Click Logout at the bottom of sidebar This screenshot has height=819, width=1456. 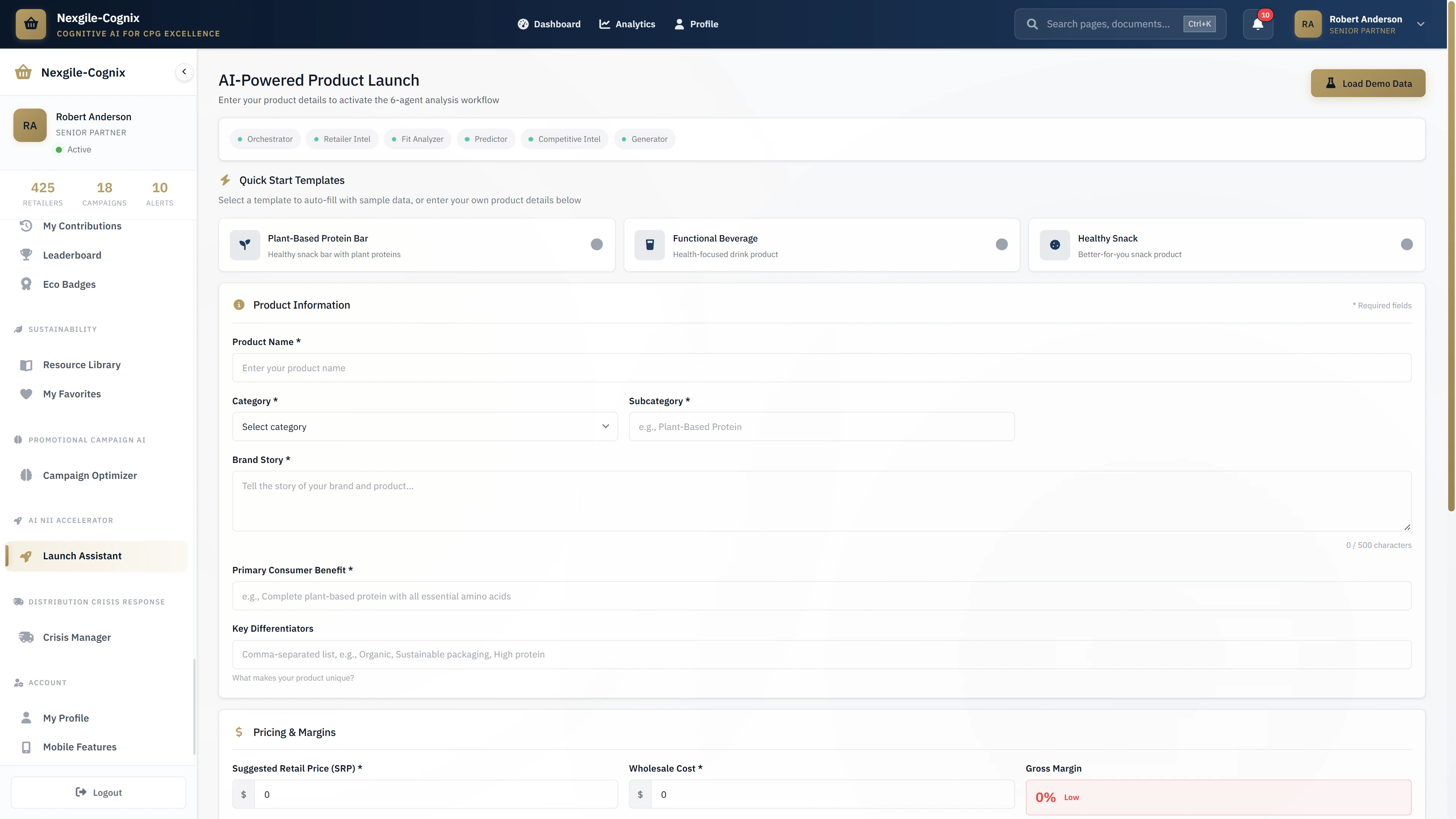pos(98,792)
